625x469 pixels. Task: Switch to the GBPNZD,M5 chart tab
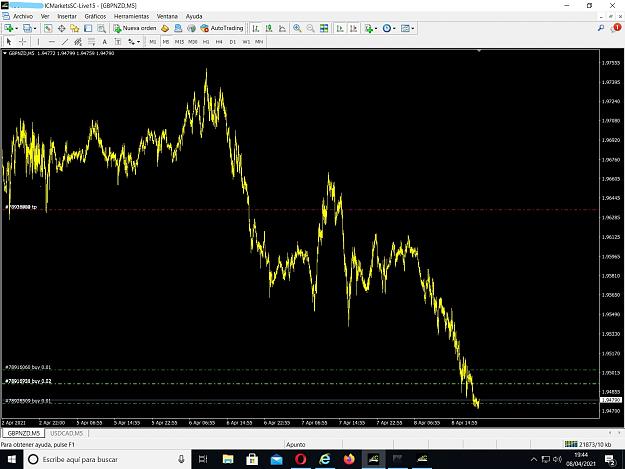[x=24, y=433]
